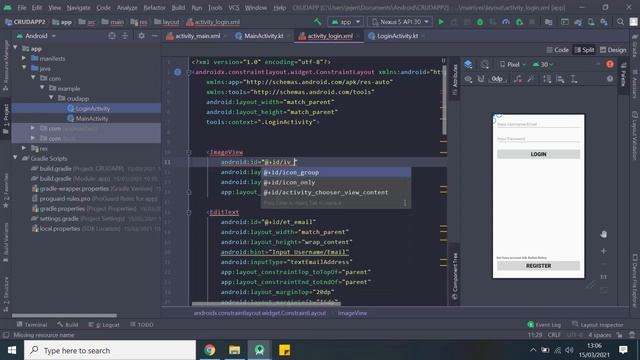The image size is (640, 360).
Task: Open API version 30 dropdown in preview
Action: coord(543,64)
